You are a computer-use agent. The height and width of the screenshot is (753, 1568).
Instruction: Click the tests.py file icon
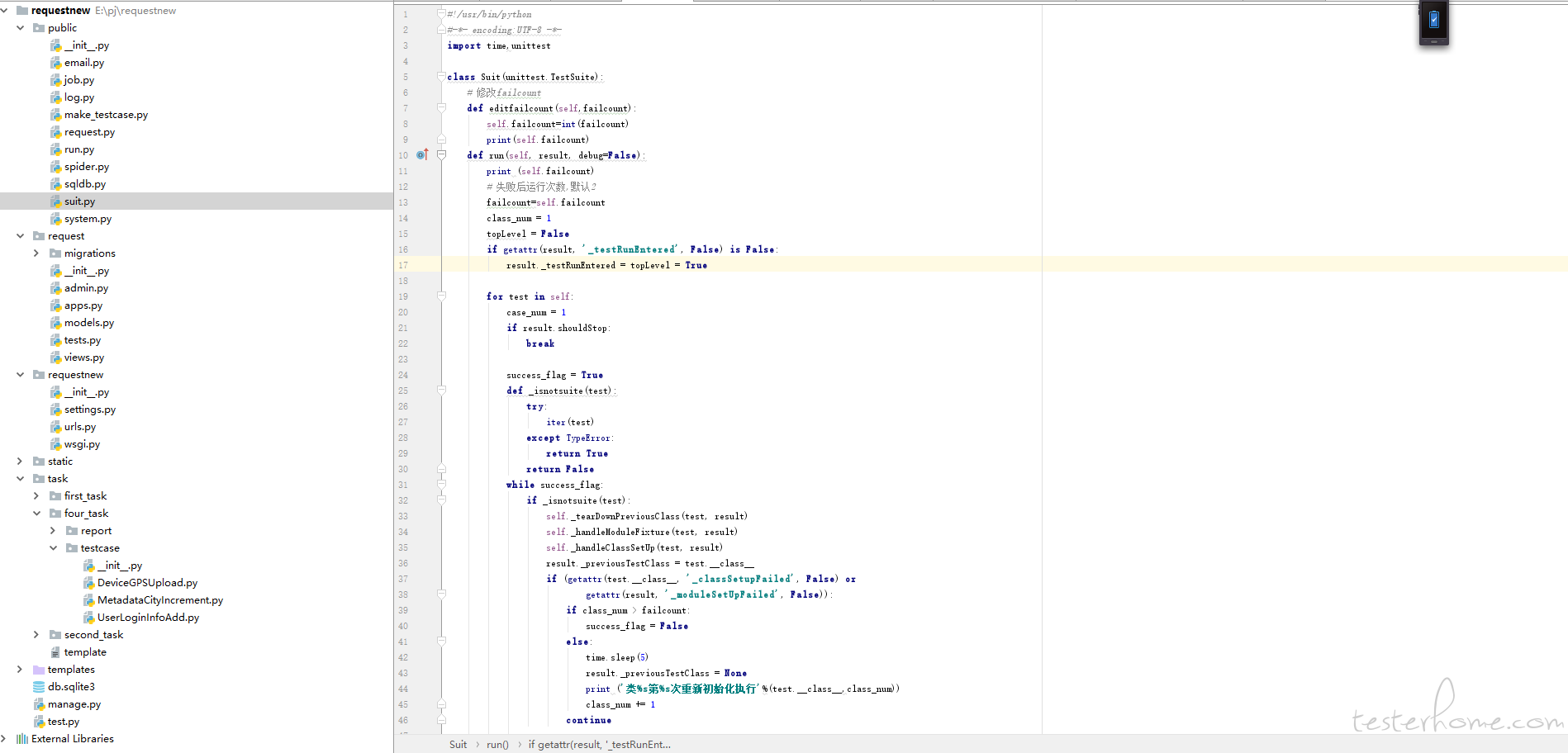[55, 340]
